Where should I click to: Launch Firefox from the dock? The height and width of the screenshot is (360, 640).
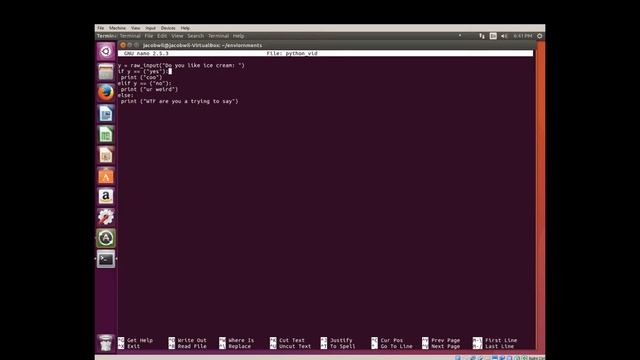106,93
